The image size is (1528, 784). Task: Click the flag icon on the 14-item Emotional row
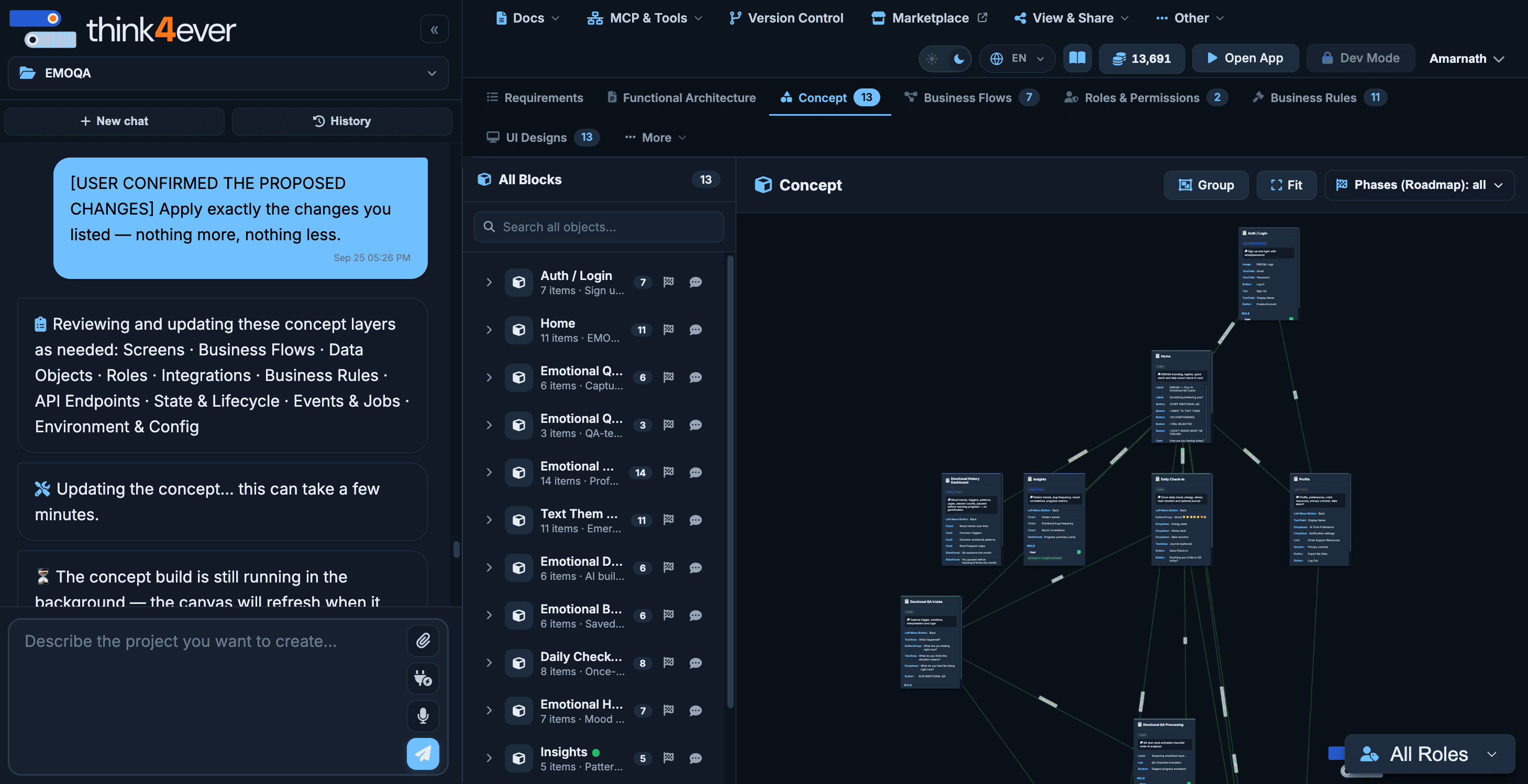[x=669, y=472]
